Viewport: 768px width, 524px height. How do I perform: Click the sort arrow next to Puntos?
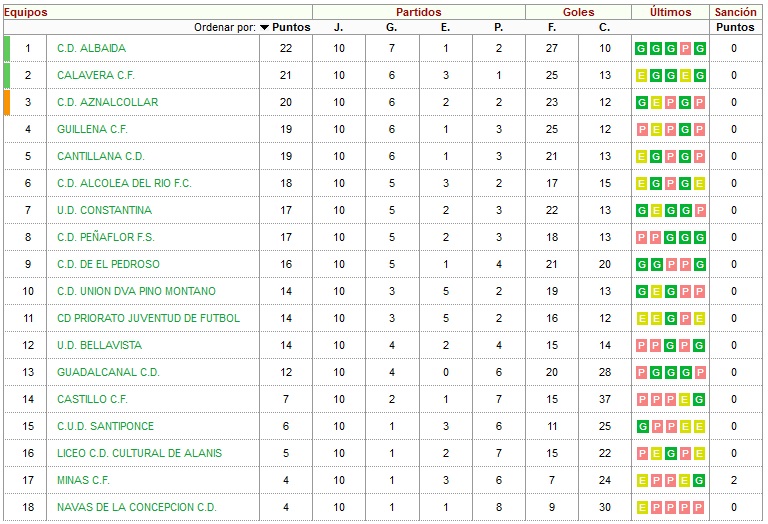[x=264, y=27]
